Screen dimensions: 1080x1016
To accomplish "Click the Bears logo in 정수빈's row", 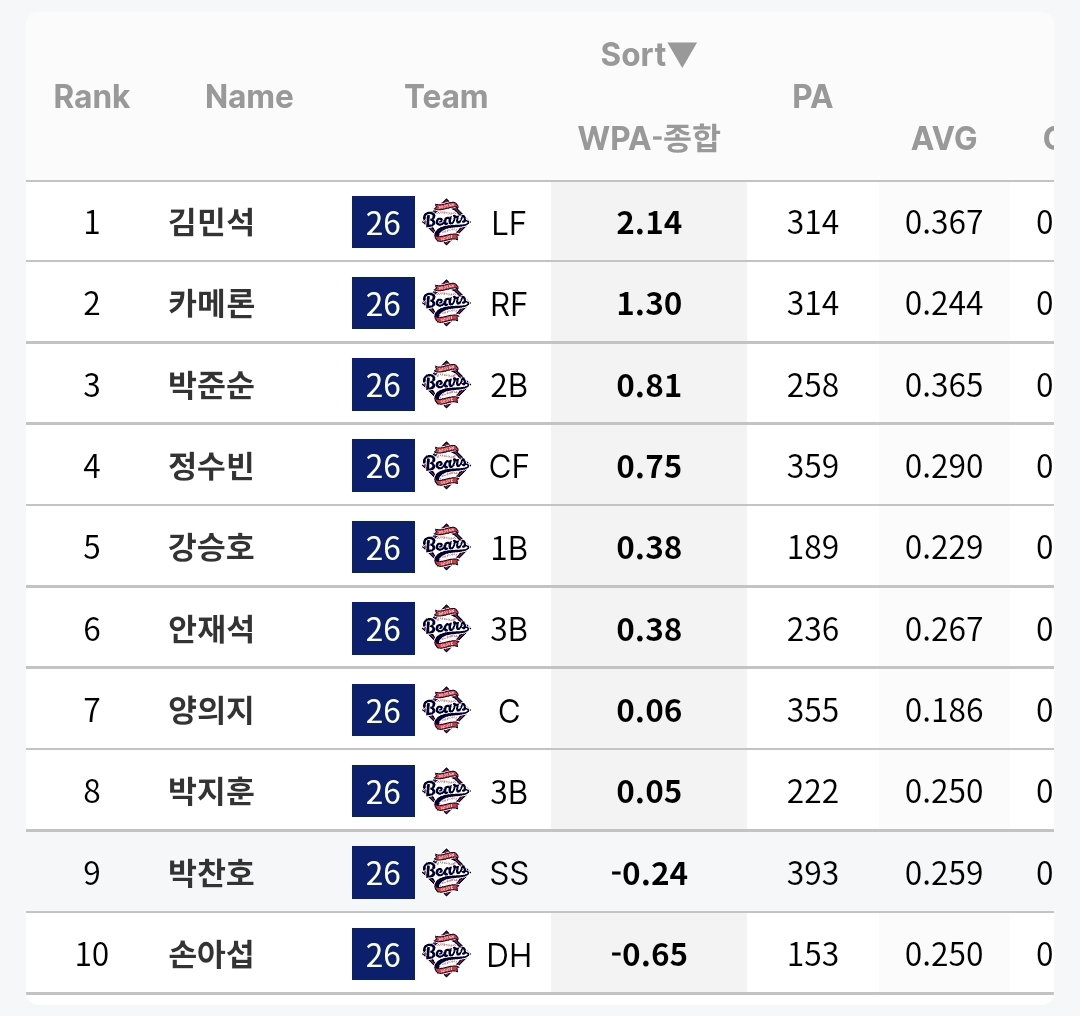I will click(x=446, y=466).
